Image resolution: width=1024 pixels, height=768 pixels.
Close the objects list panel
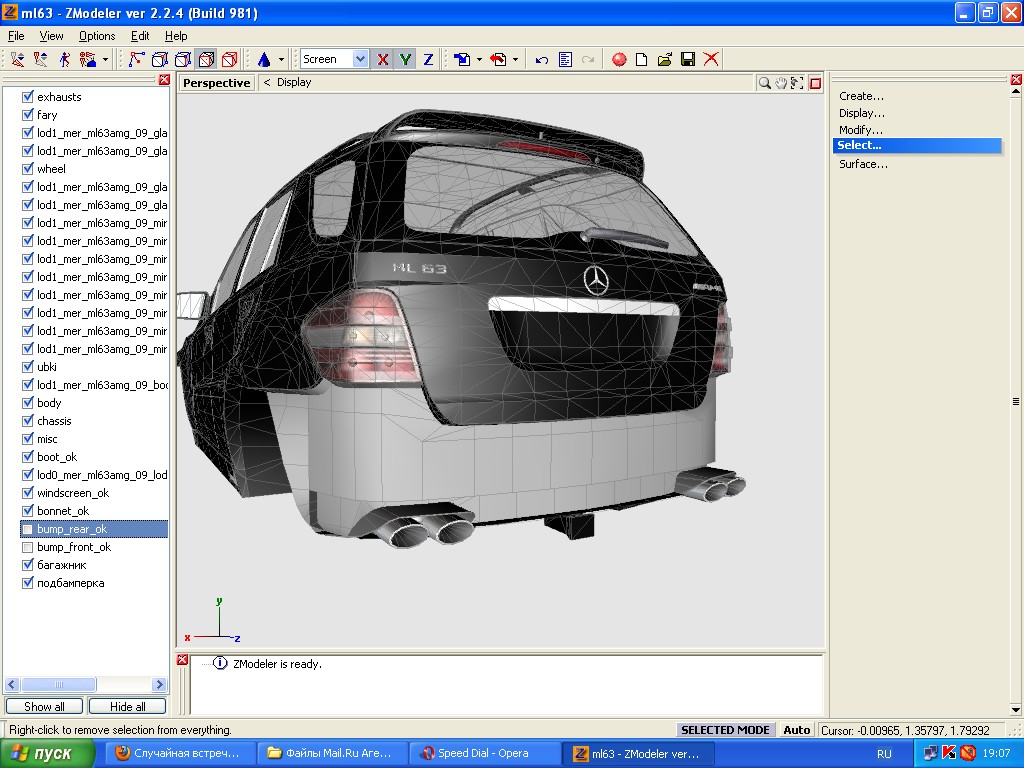164,80
